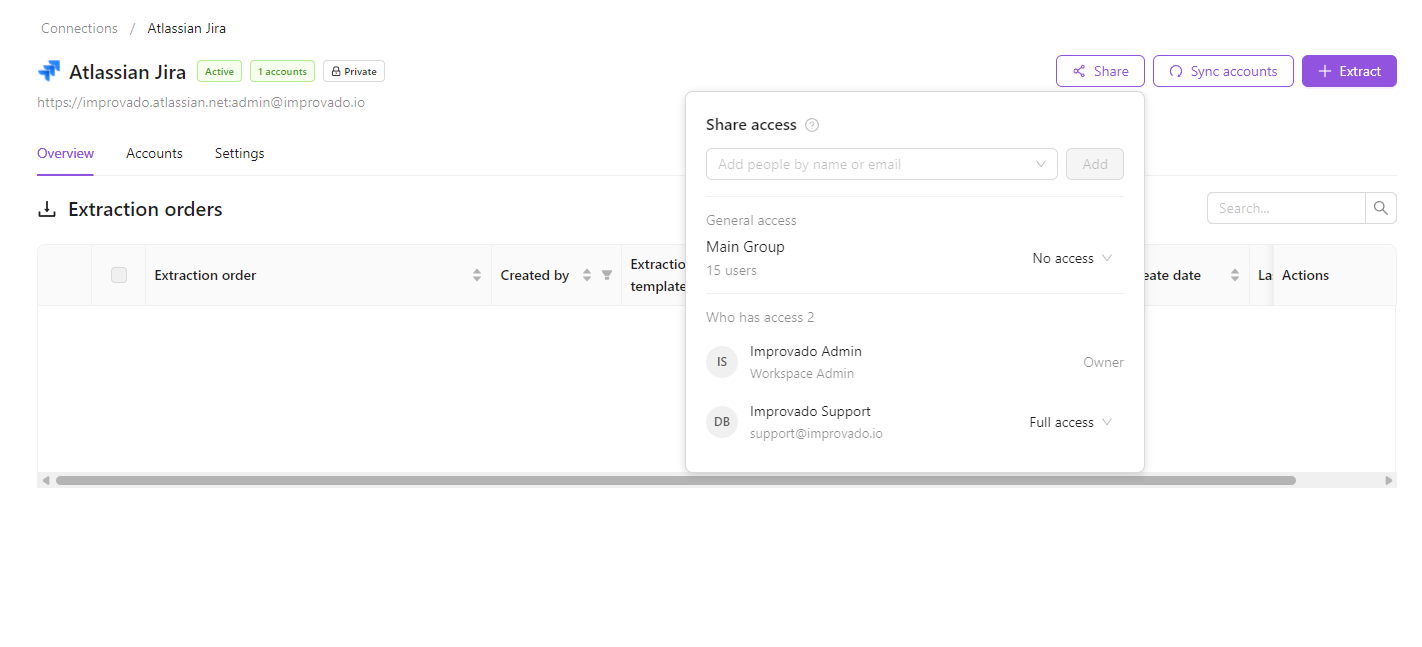Click the Who has access 2 label
This screenshot has width=1422, height=647.
coord(760,317)
